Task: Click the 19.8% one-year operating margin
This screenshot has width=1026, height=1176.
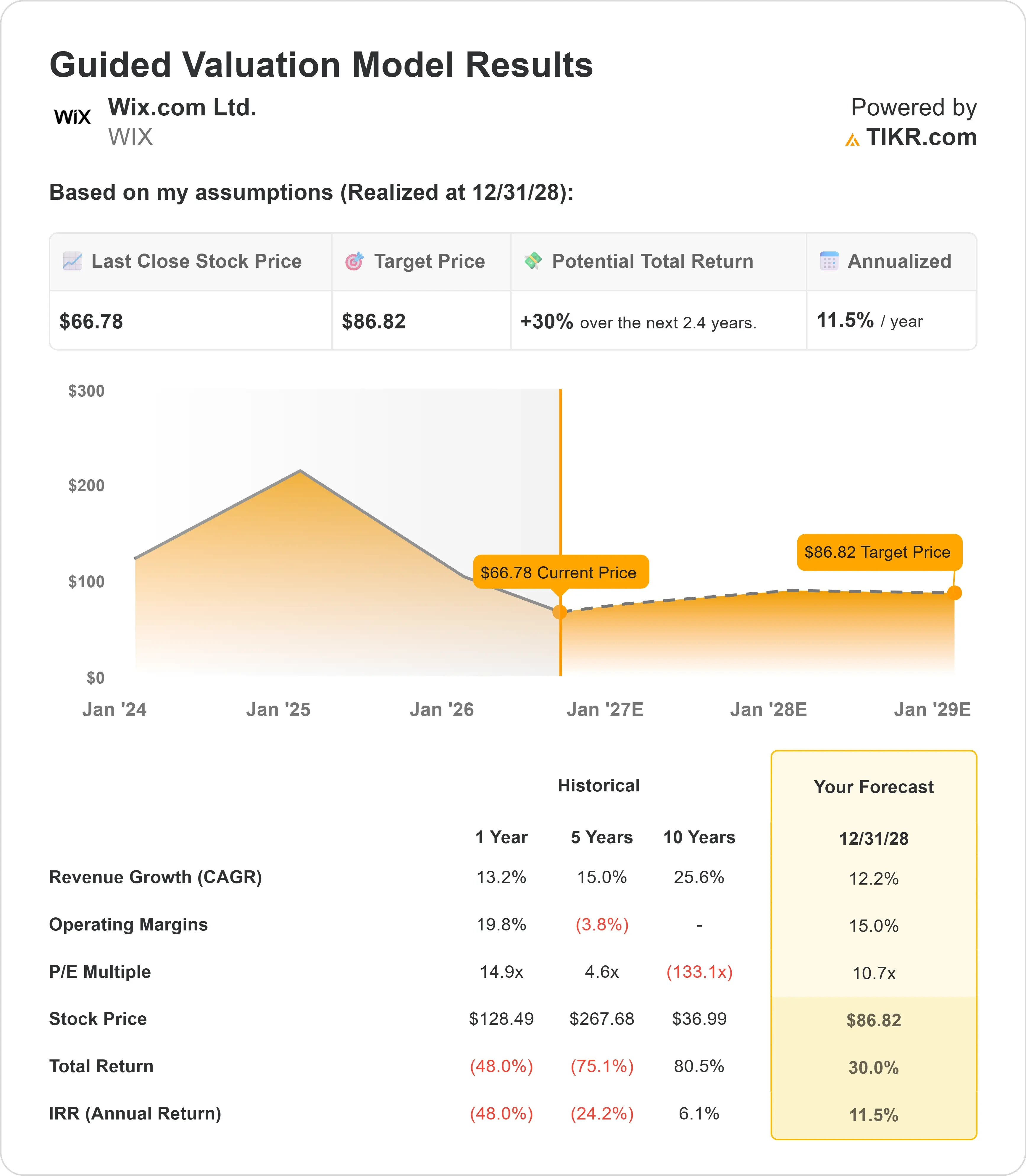Action: click(x=501, y=925)
